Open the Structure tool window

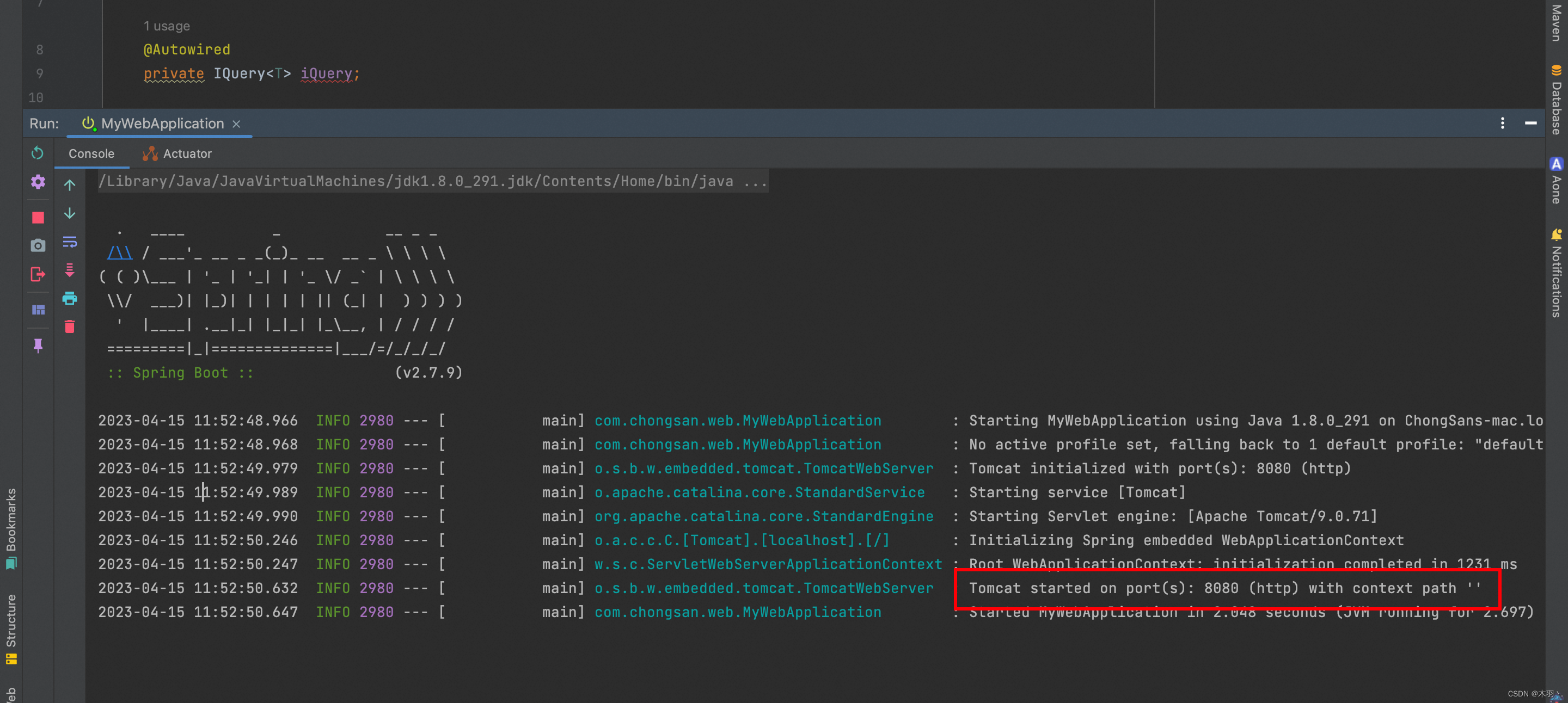point(11,630)
